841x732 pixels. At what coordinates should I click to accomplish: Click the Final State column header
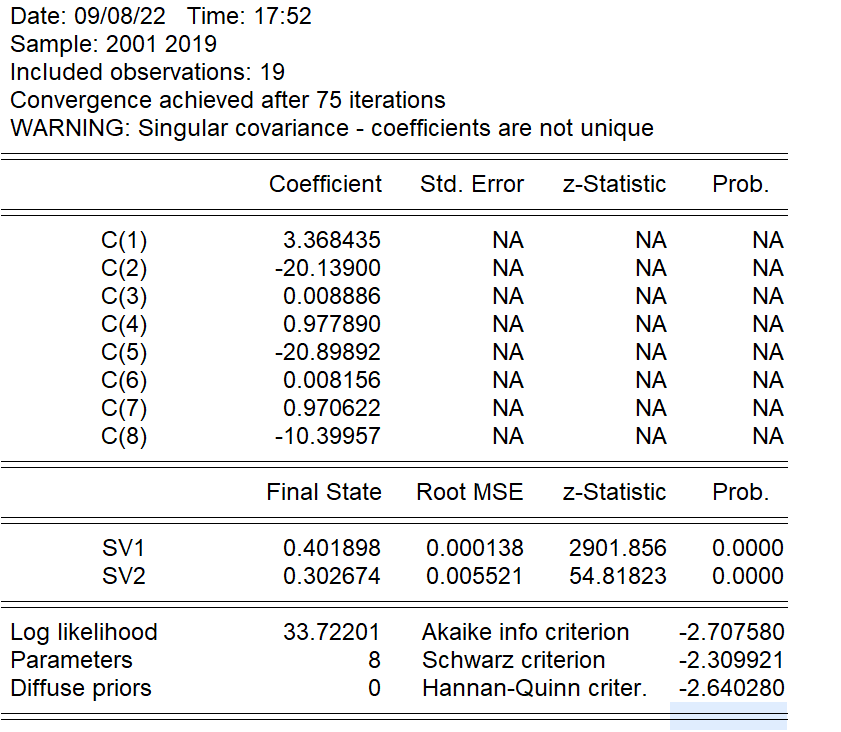click(324, 492)
